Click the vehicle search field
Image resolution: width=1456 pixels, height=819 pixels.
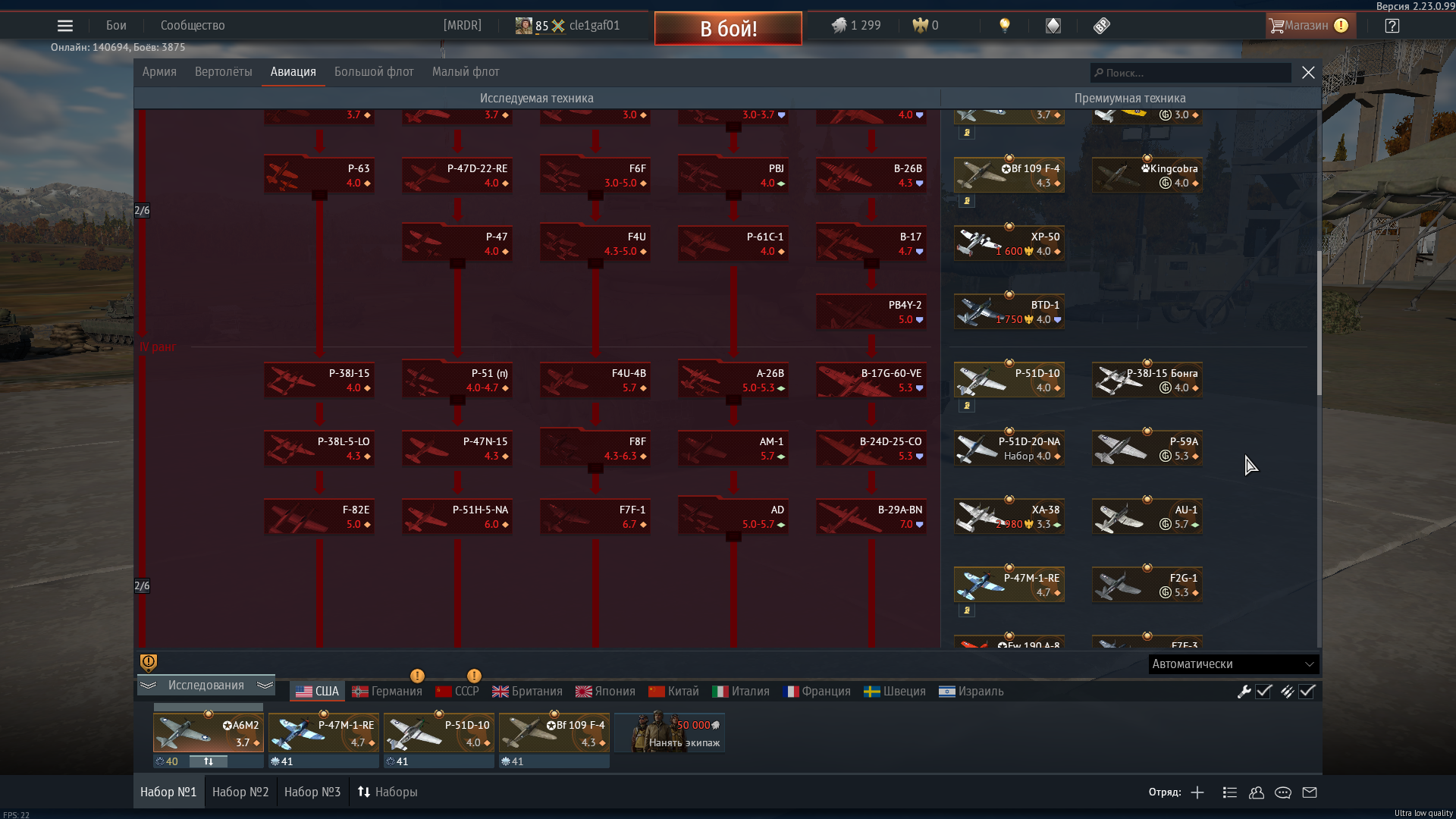point(1191,73)
